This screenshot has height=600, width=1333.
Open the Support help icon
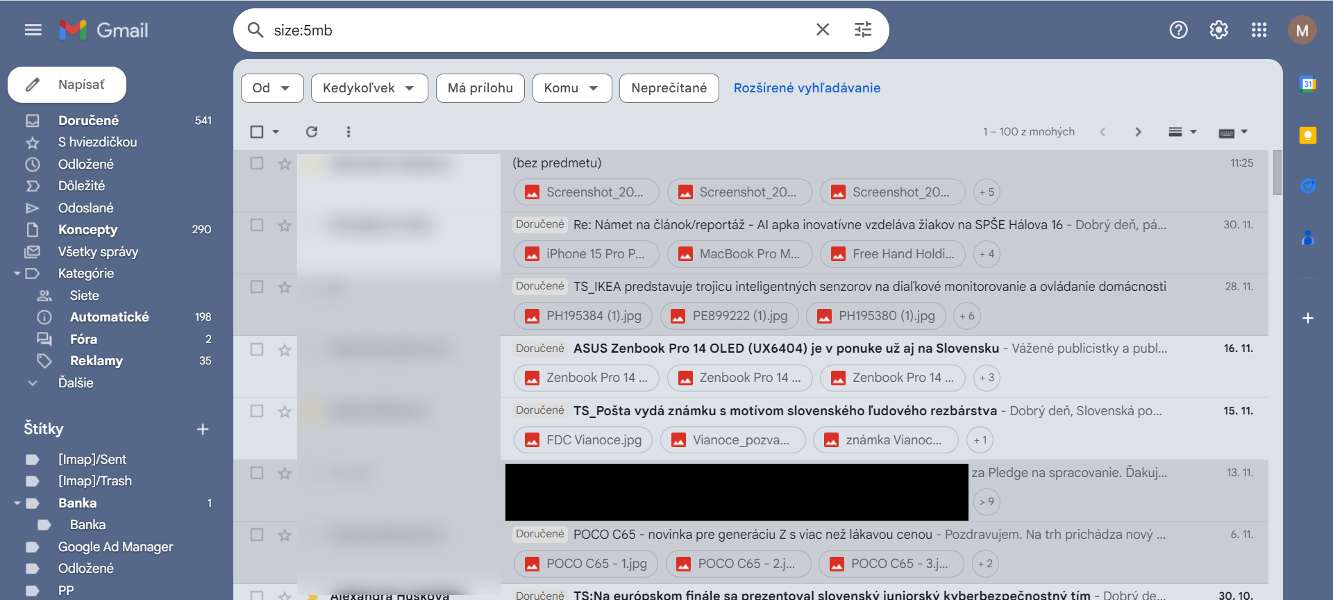[1179, 30]
